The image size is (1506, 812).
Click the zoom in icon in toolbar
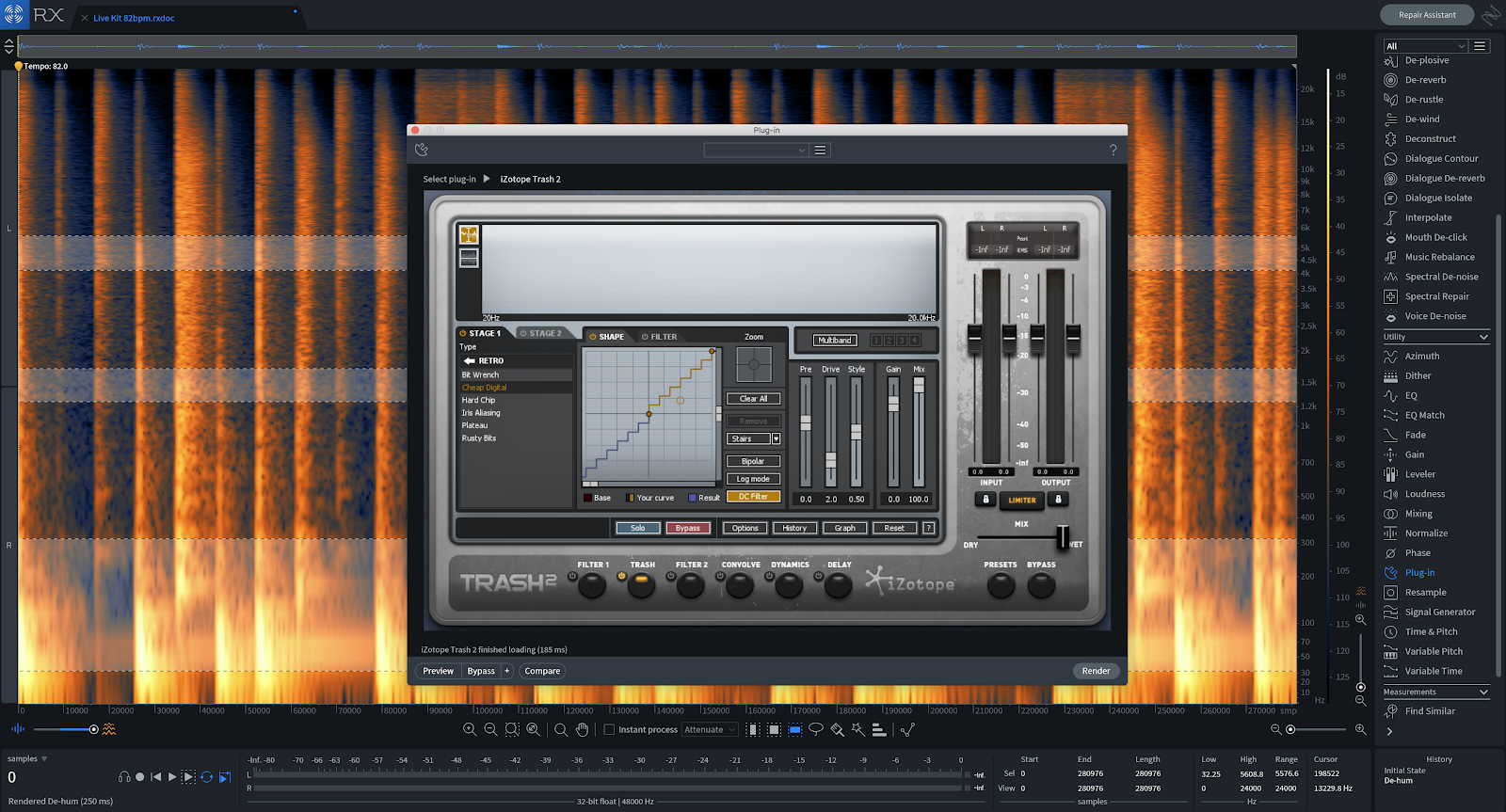pyautogui.click(x=470, y=729)
